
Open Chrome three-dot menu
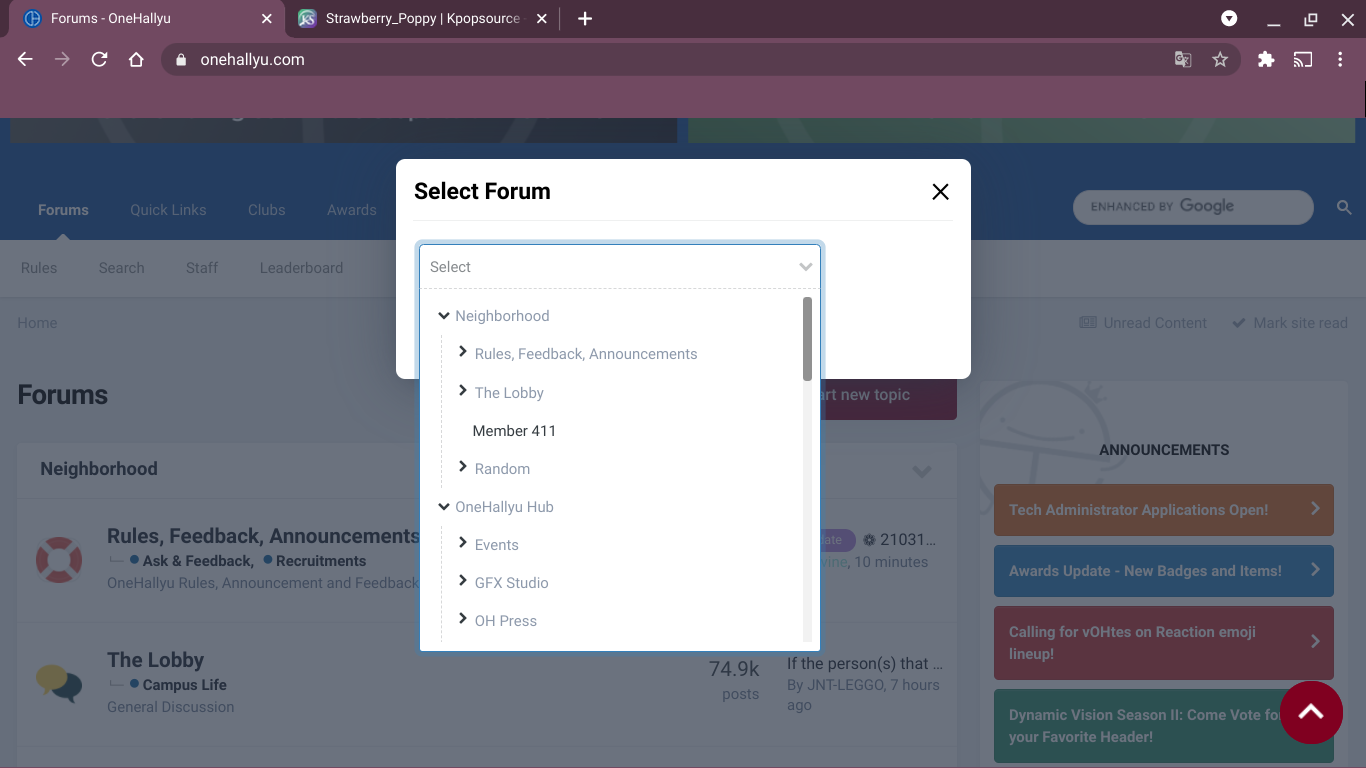(1340, 60)
